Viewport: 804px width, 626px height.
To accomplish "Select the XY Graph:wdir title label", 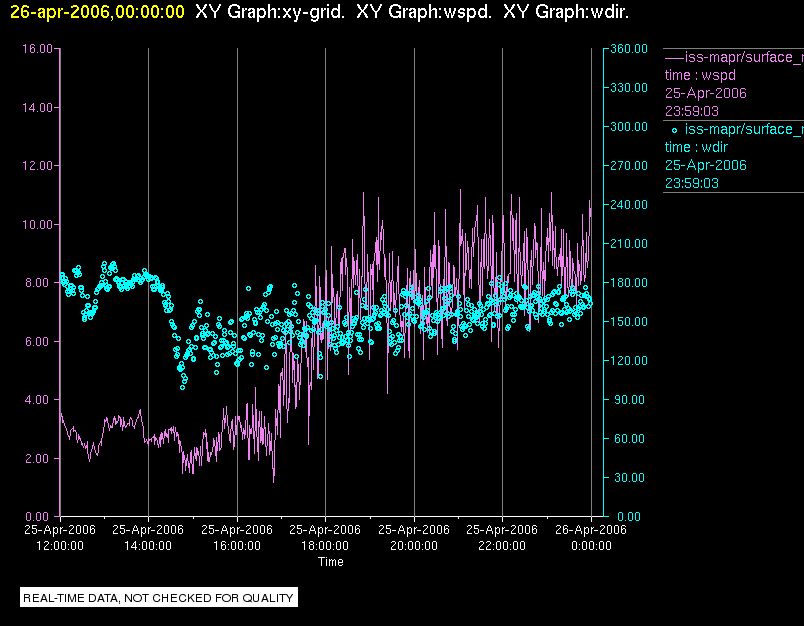I will click(566, 12).
